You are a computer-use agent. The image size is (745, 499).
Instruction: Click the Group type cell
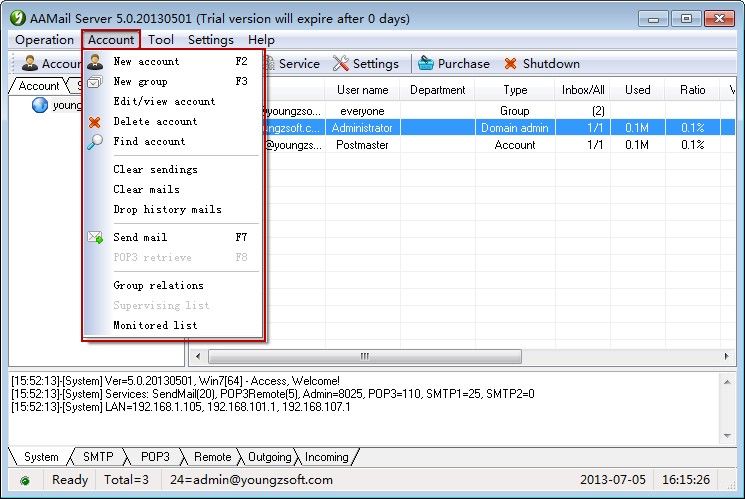(x=515, y=111)
